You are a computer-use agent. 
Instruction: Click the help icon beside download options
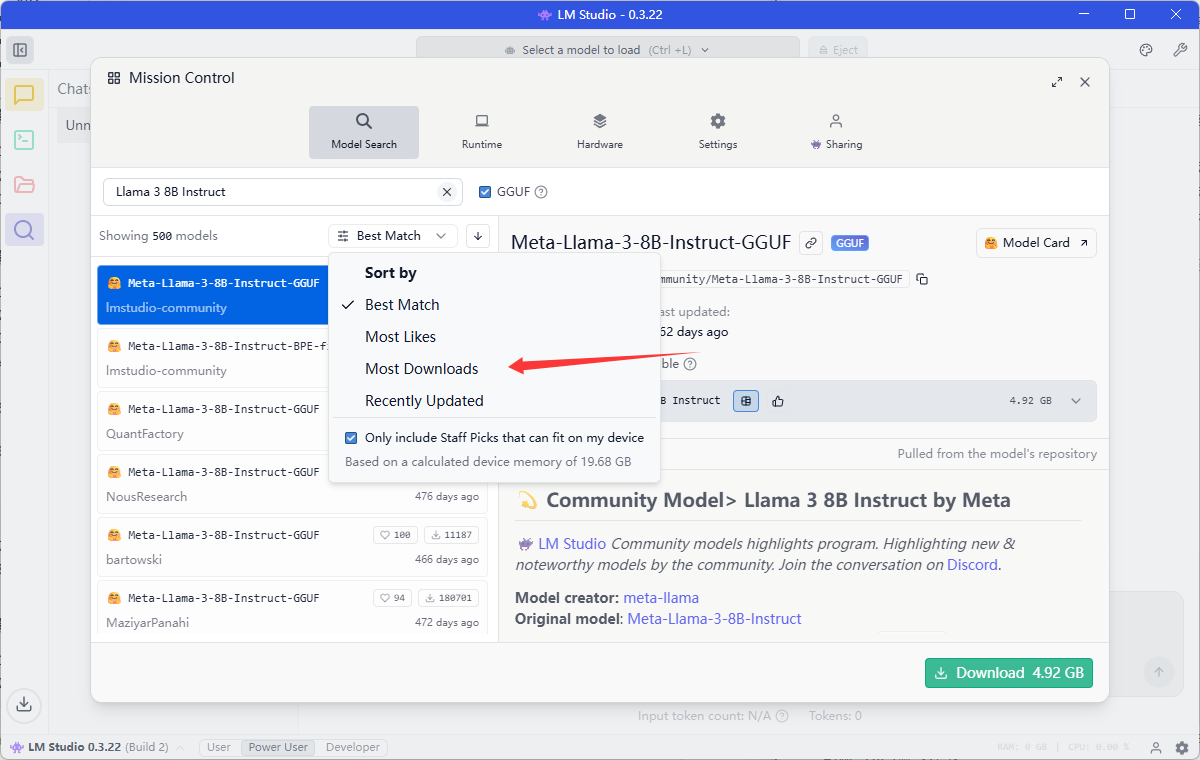pos(690,364)
